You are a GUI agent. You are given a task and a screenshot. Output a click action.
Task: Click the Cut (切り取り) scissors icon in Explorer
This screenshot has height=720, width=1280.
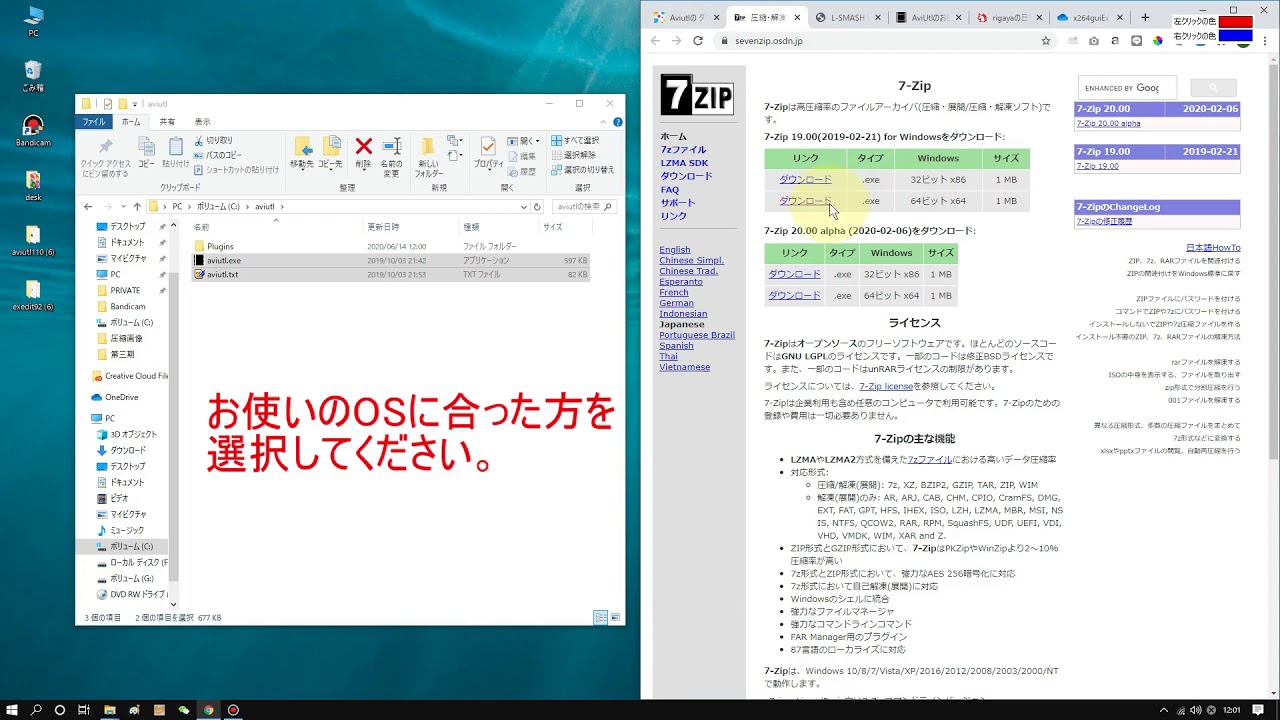pos(199,141)
